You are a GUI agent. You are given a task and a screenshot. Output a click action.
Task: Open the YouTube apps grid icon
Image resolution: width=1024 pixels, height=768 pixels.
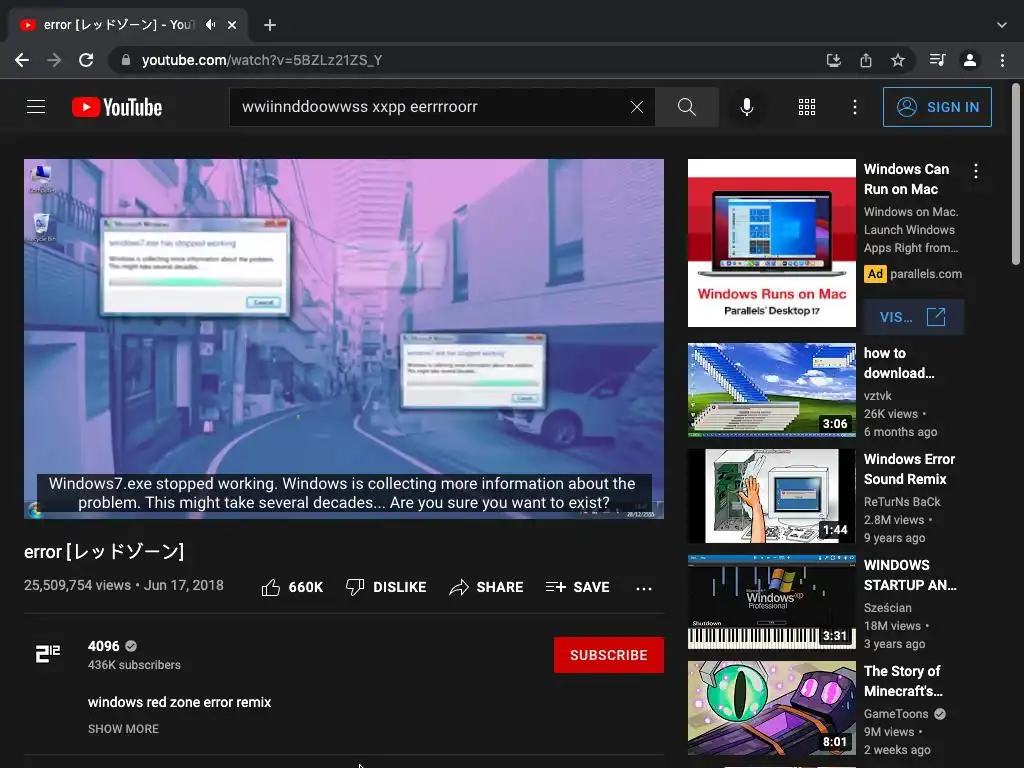click(807, 106)
